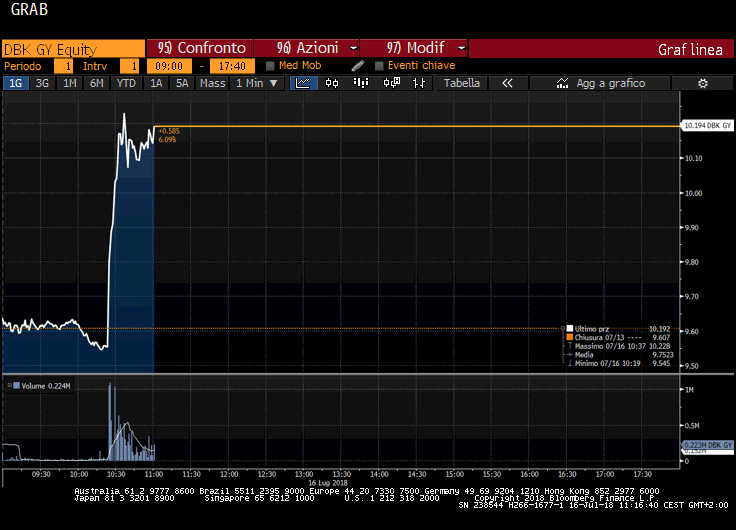This screenshot has height=530, width=736.
Task: Click the 10.194 DBK GY price tag
Action: tap(707, 126)
